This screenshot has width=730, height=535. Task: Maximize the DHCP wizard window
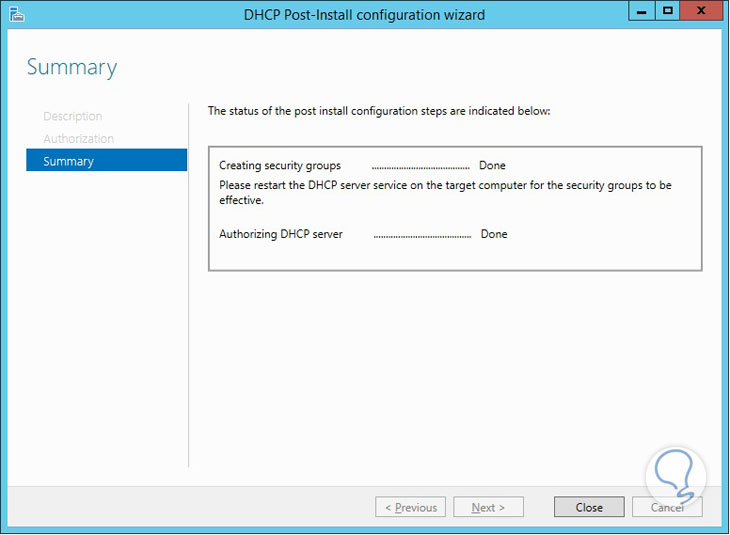[668, 12]
